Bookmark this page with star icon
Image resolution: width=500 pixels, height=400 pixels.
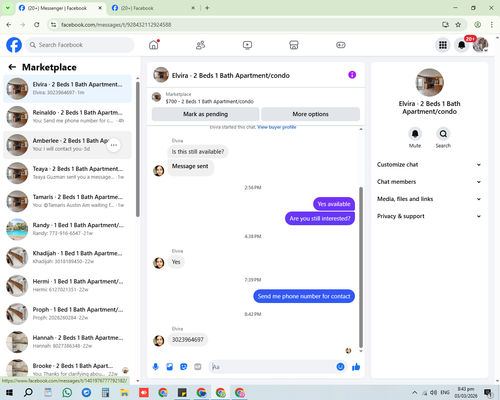pyautogui.click(x=458, y=25)
